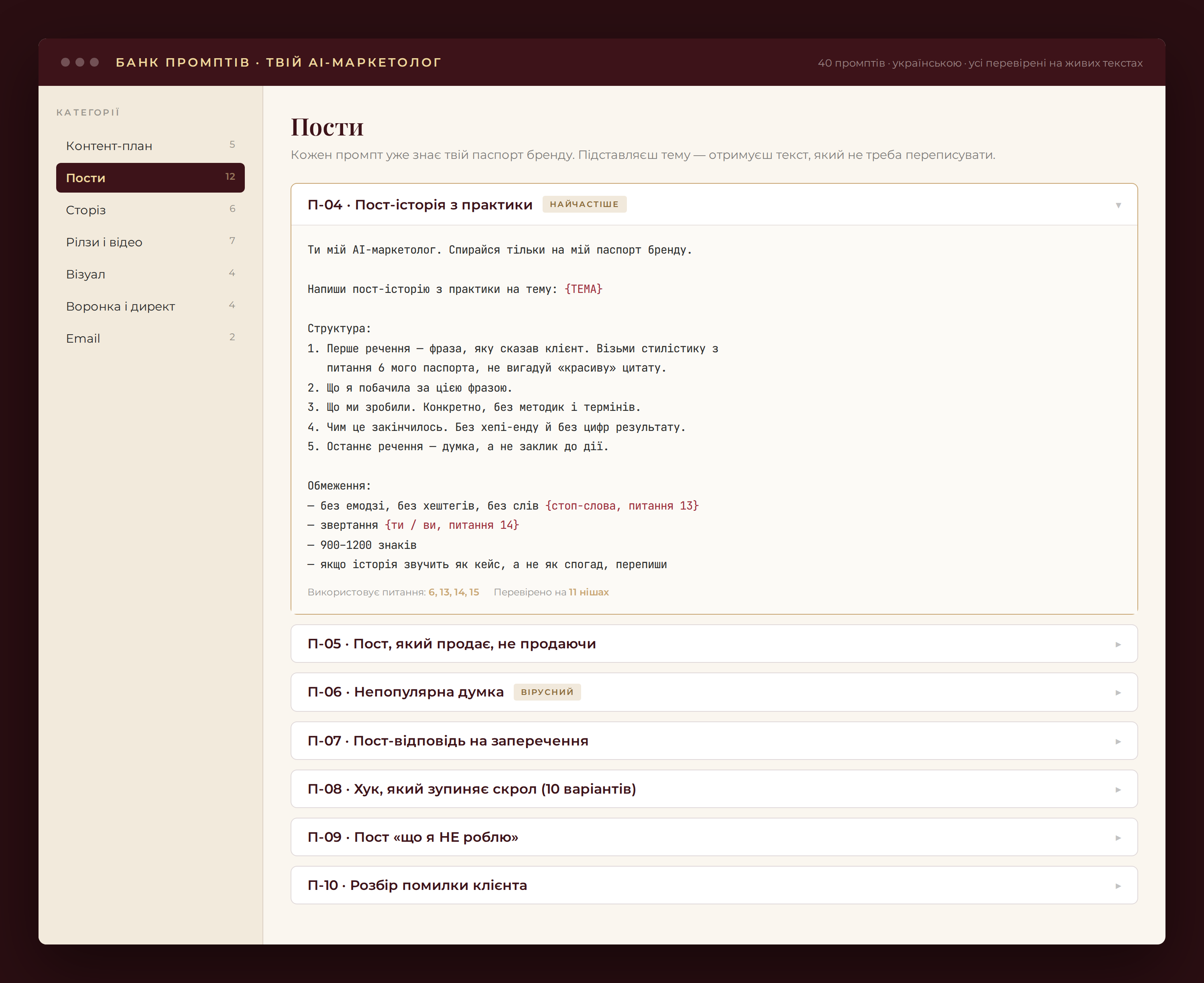This screenshot has height=983, width=1204.
Task: Click count 7 beside Рілзи і відео
Action: click(x=232, y=241)
